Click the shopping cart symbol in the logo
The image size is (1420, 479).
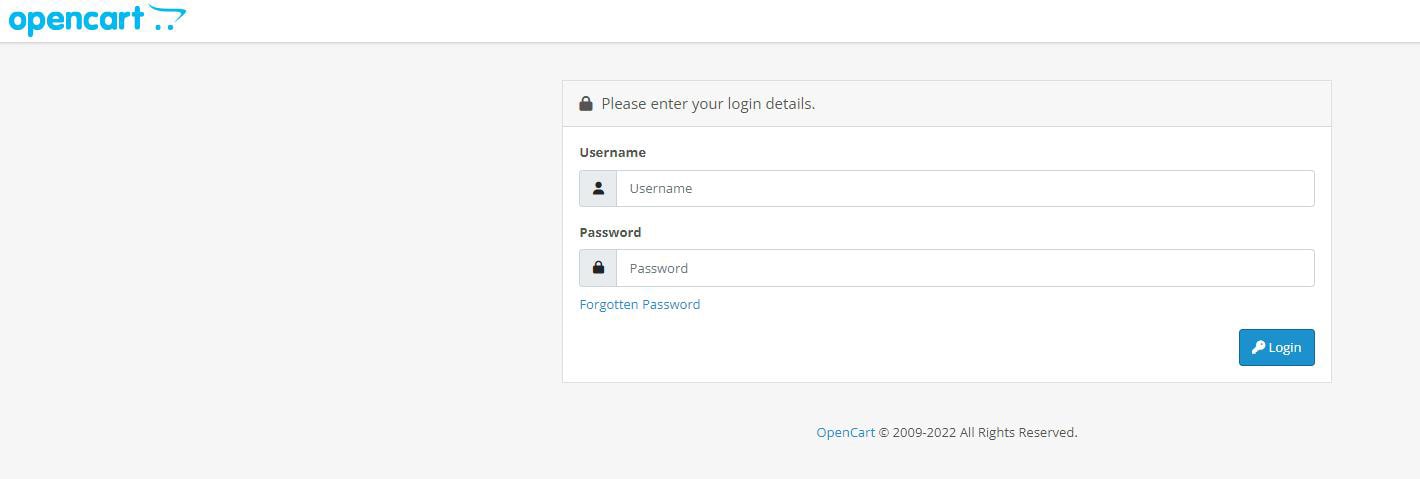(x=168, y=17)
